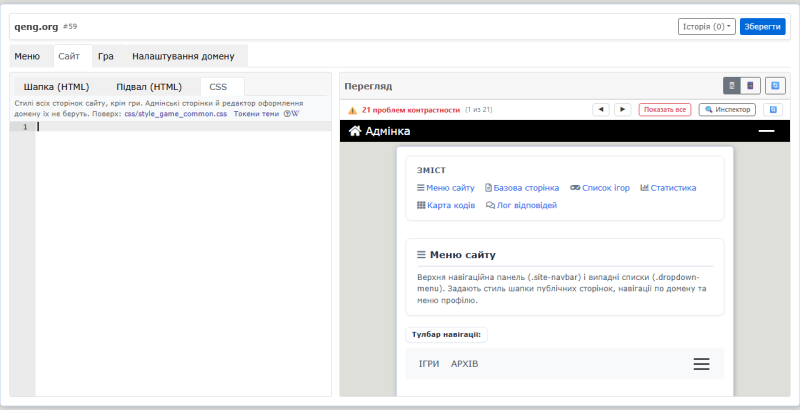Go to the next contrast problem
This screenshot has height=410, width=800.
tap(622, 110)
